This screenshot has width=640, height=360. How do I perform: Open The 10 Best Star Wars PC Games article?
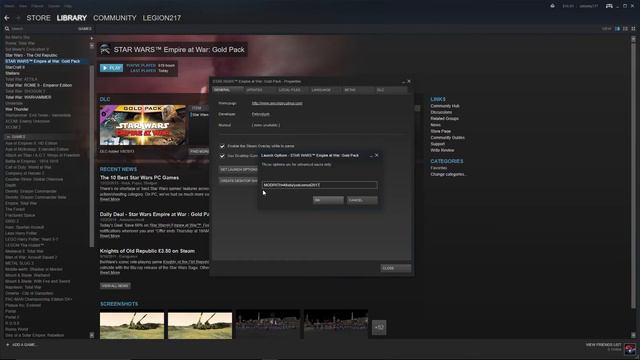click(x=139, y=178)
